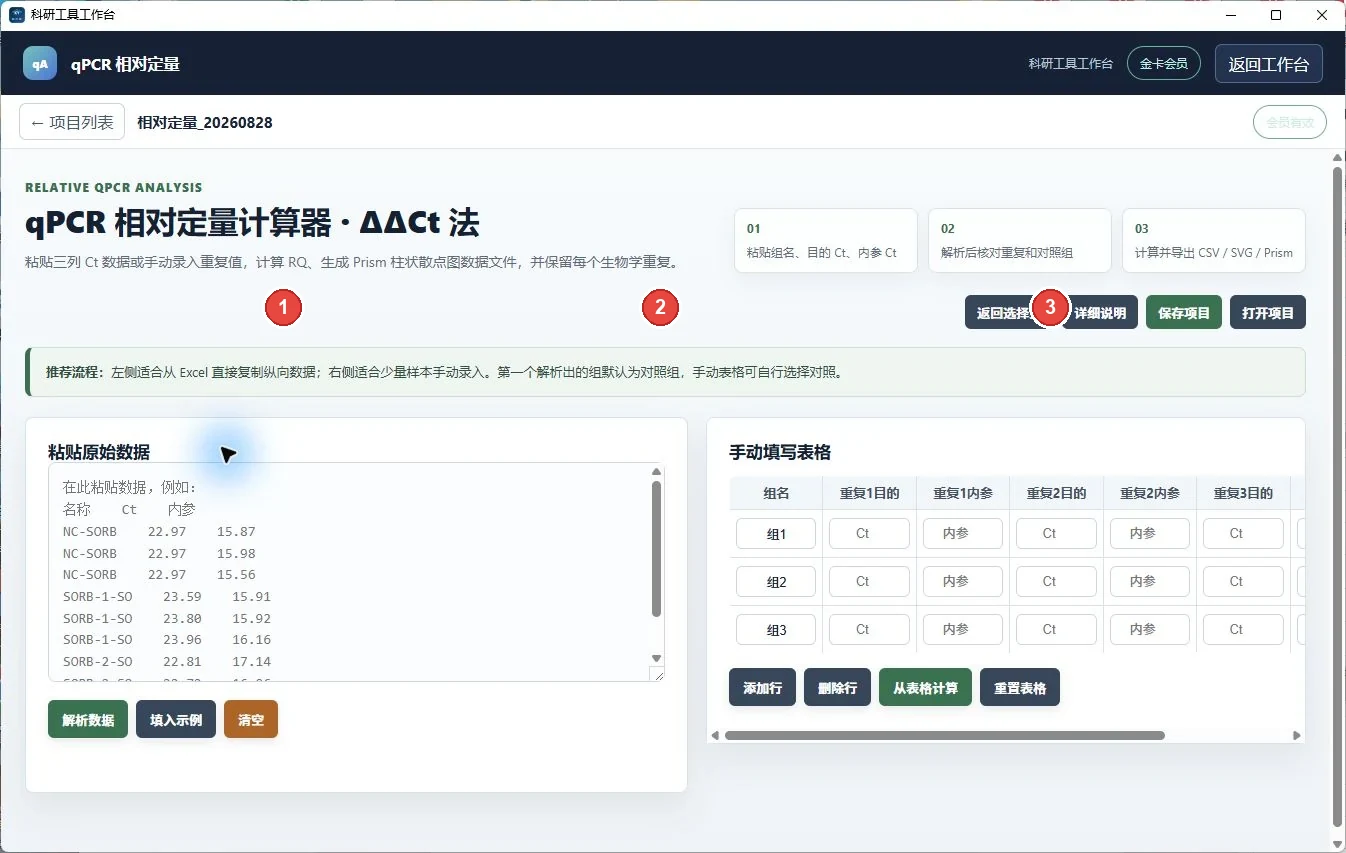Click the paste textarea's scroll-up arrow

point(656,472)
